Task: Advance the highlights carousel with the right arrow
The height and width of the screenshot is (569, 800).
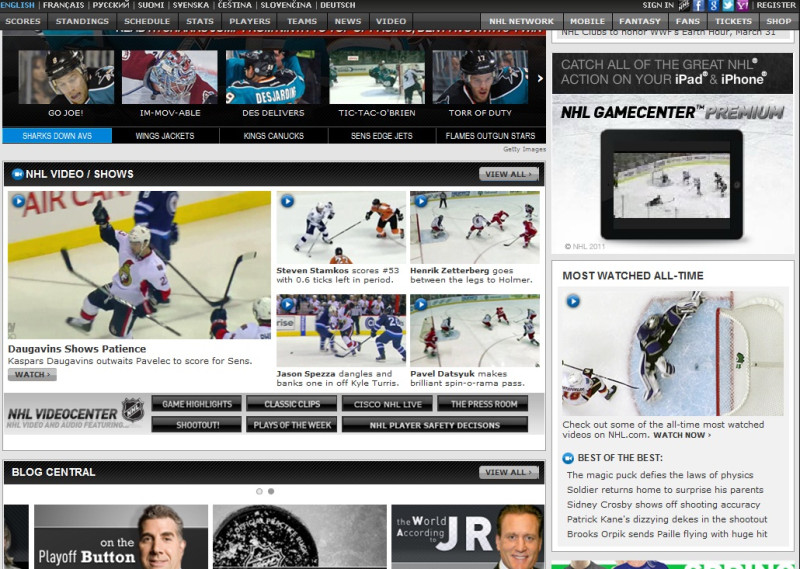Action: (x=540, y=78)
